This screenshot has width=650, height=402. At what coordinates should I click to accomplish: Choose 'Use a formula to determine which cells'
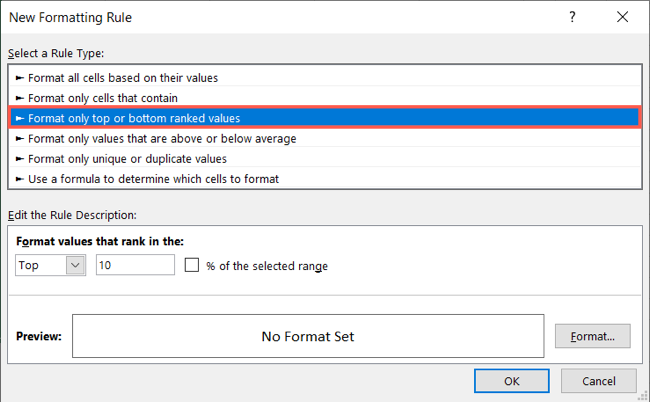[x=153, y=179]
